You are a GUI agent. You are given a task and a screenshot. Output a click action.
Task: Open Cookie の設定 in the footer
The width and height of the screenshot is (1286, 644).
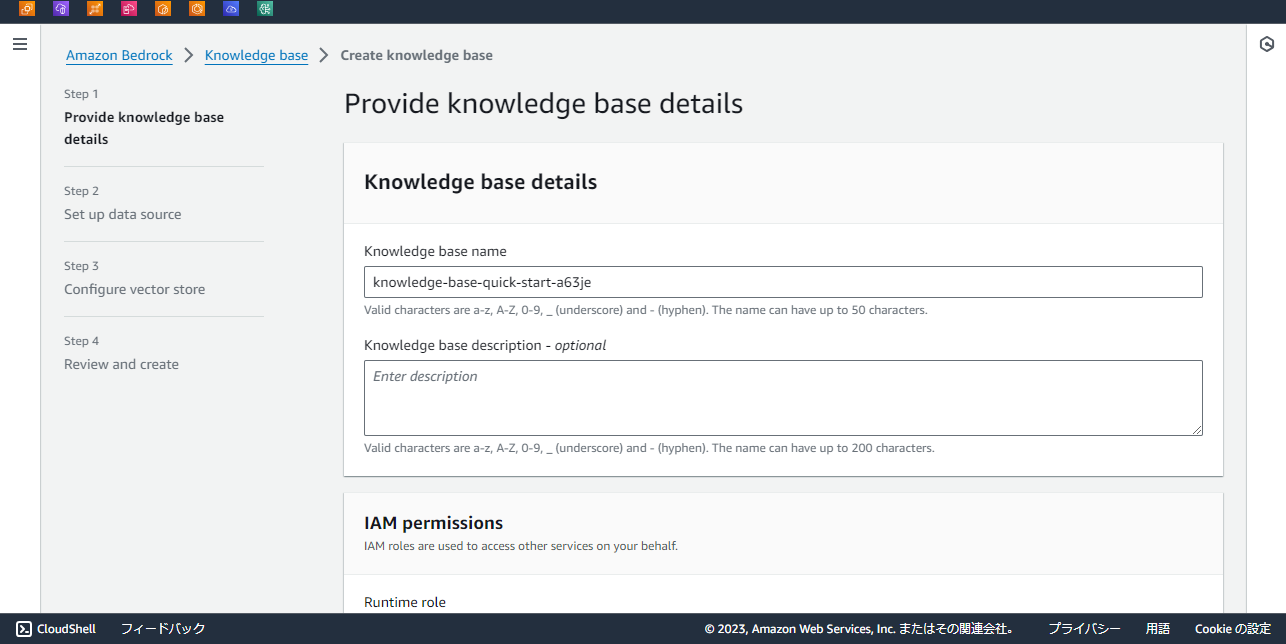tap(1231, 628)
